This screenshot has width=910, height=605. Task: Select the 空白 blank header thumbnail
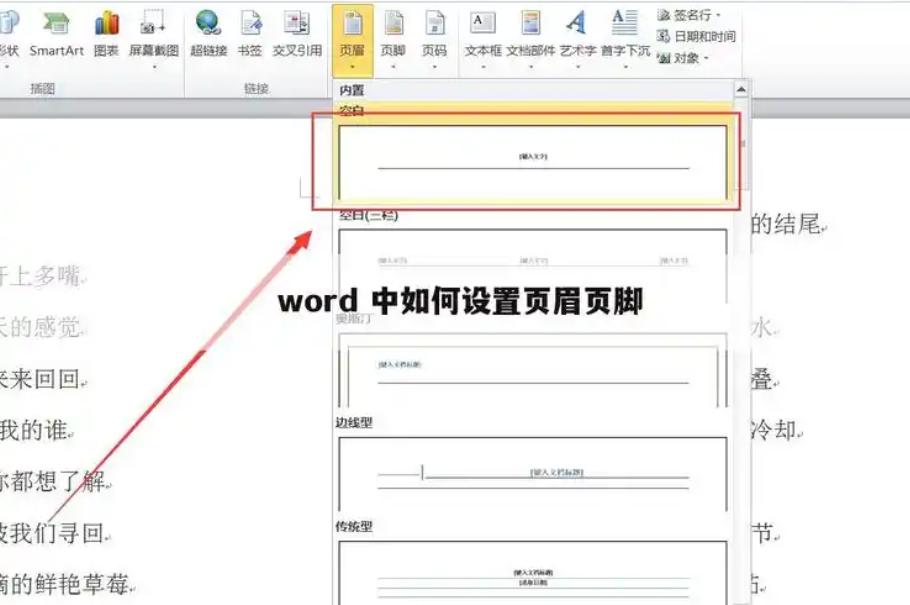(x=533, y=163)
